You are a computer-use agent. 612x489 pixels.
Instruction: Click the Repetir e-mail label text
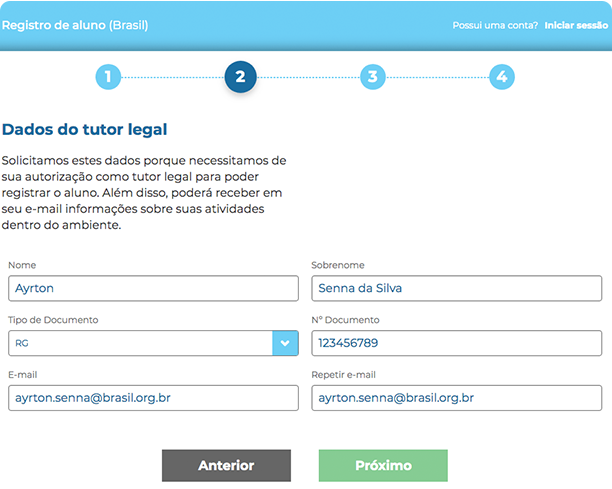pos(346,375)
